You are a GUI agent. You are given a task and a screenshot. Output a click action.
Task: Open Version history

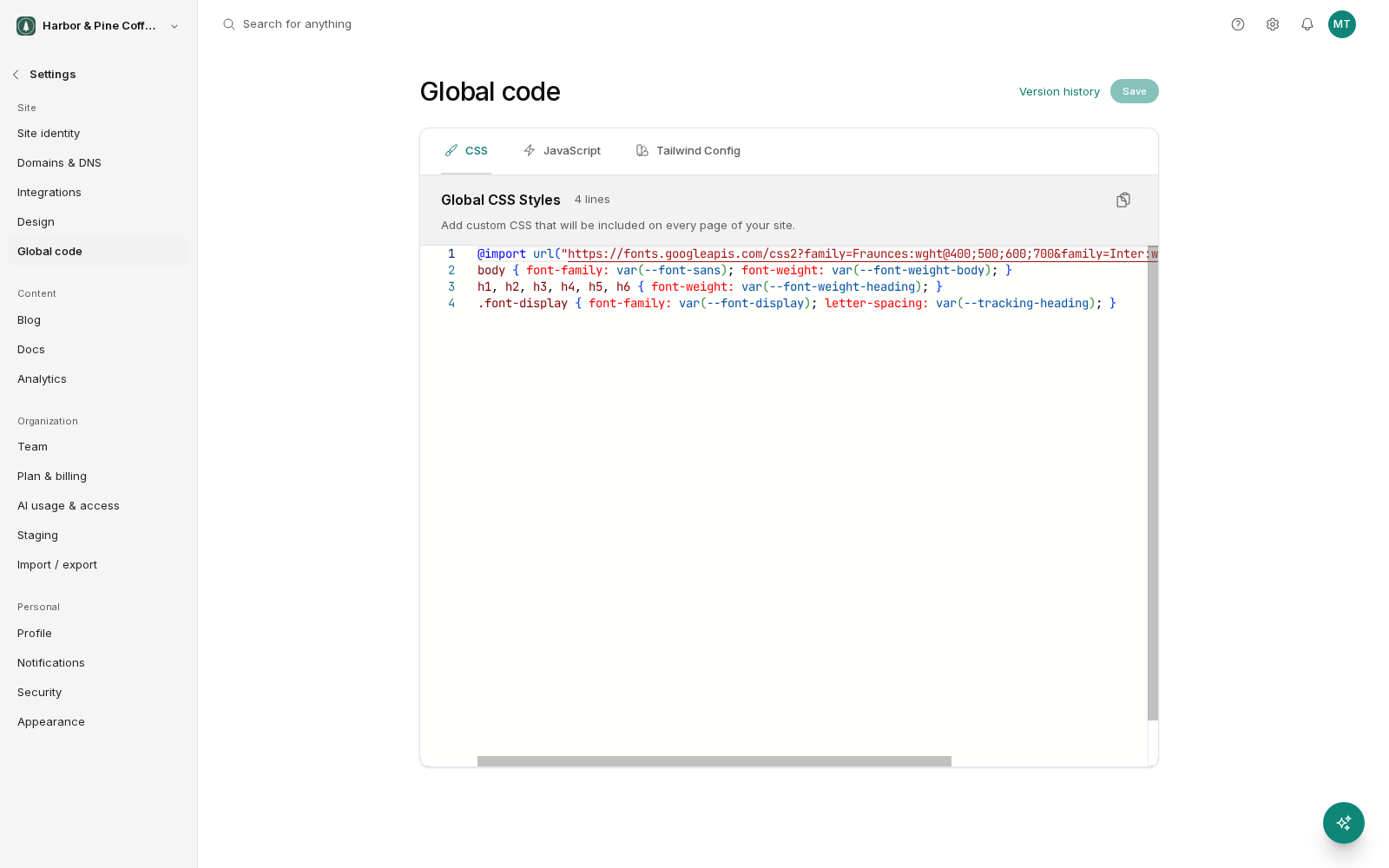pos(1059,92)
